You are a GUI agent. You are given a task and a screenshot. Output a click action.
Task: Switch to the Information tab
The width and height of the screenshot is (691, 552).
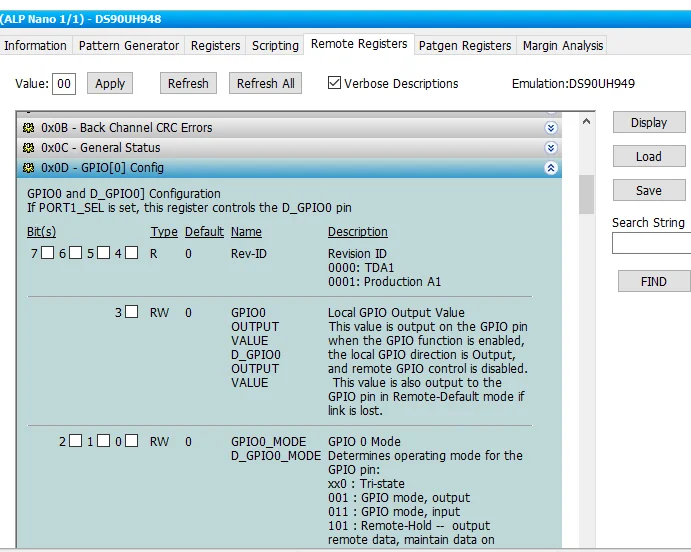(x=35, y=45)
